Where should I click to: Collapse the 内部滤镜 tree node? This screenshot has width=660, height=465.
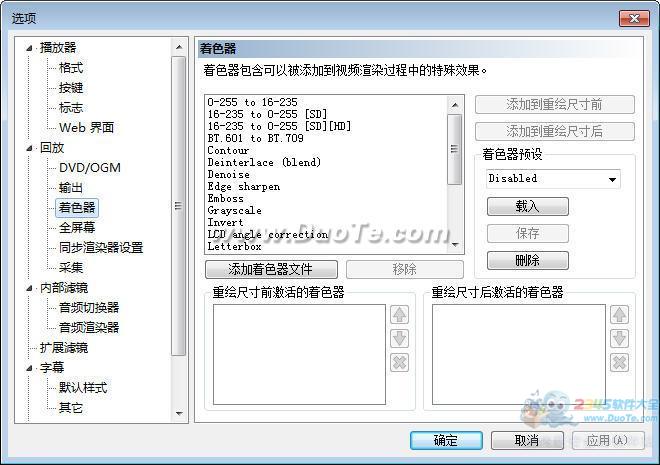click(31, 287)
